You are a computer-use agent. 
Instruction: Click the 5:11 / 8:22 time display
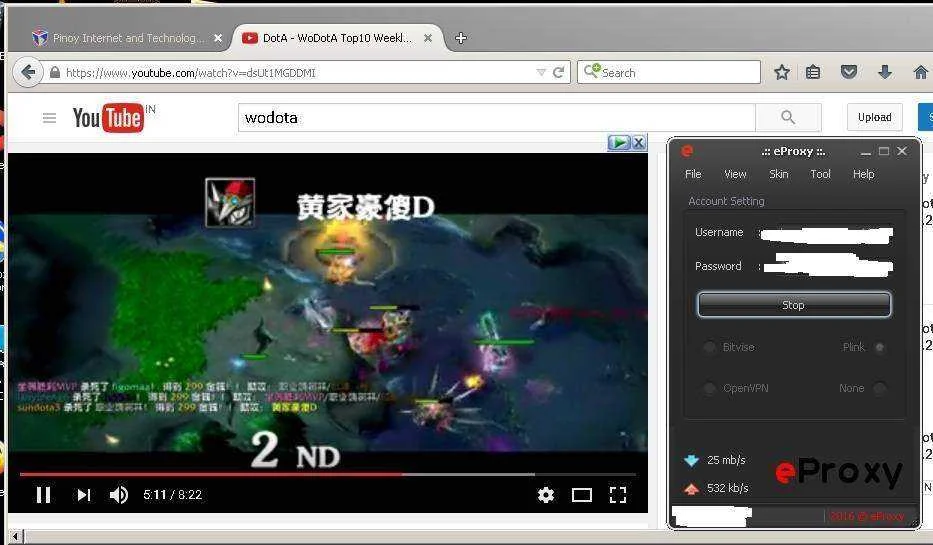pos(173,494)
